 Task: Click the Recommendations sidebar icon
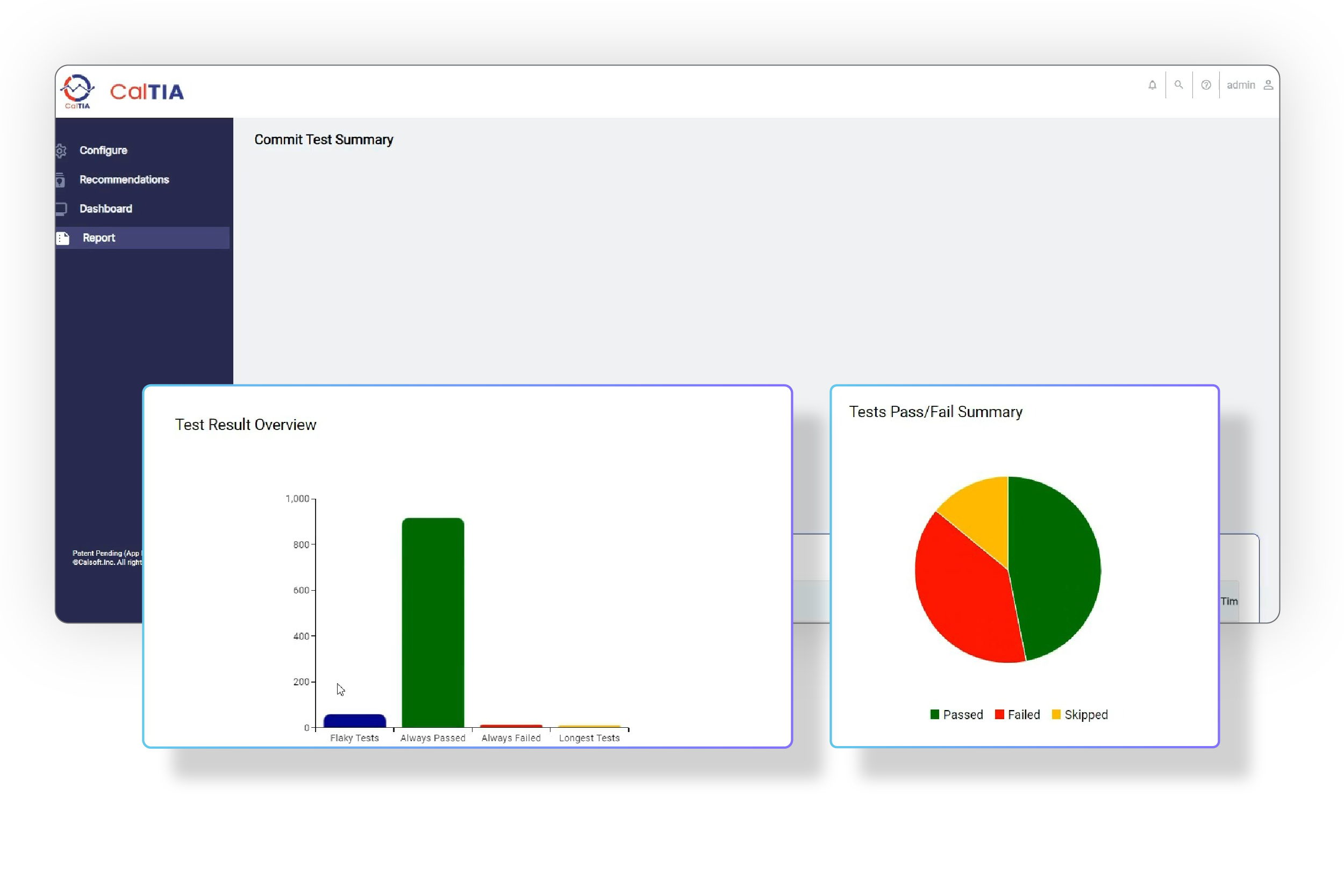click(x=61, y=181)
